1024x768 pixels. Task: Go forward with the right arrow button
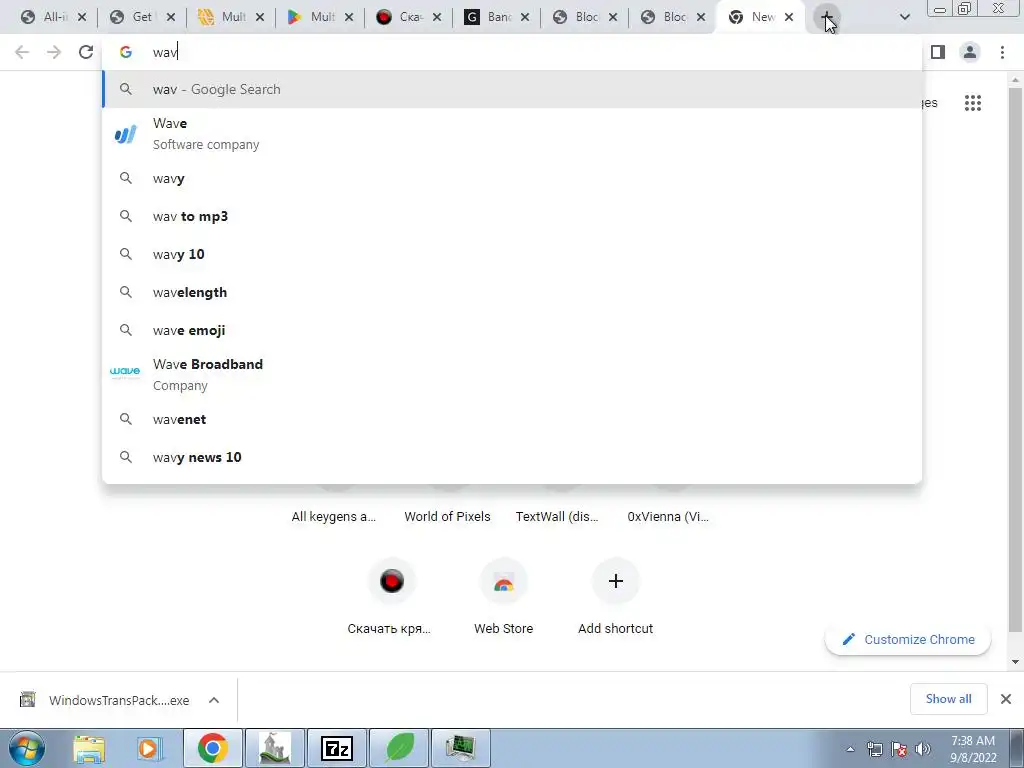(54, 52)
